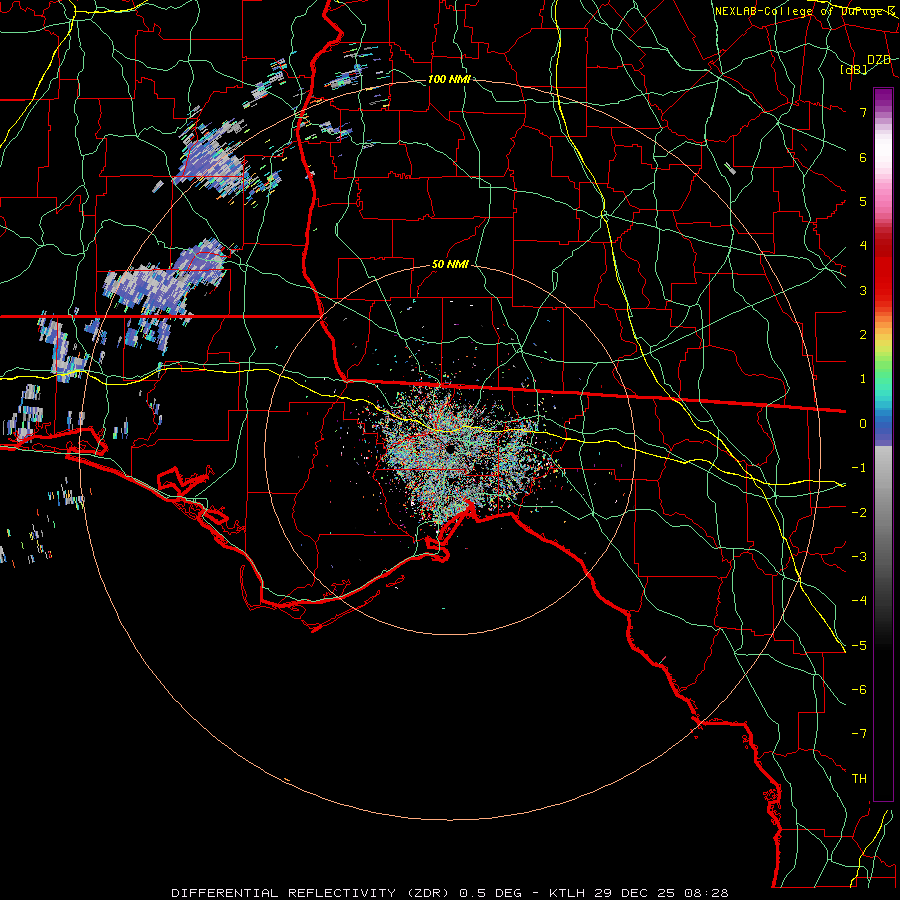Click the 08:28 timestamp

click(709, 893)
